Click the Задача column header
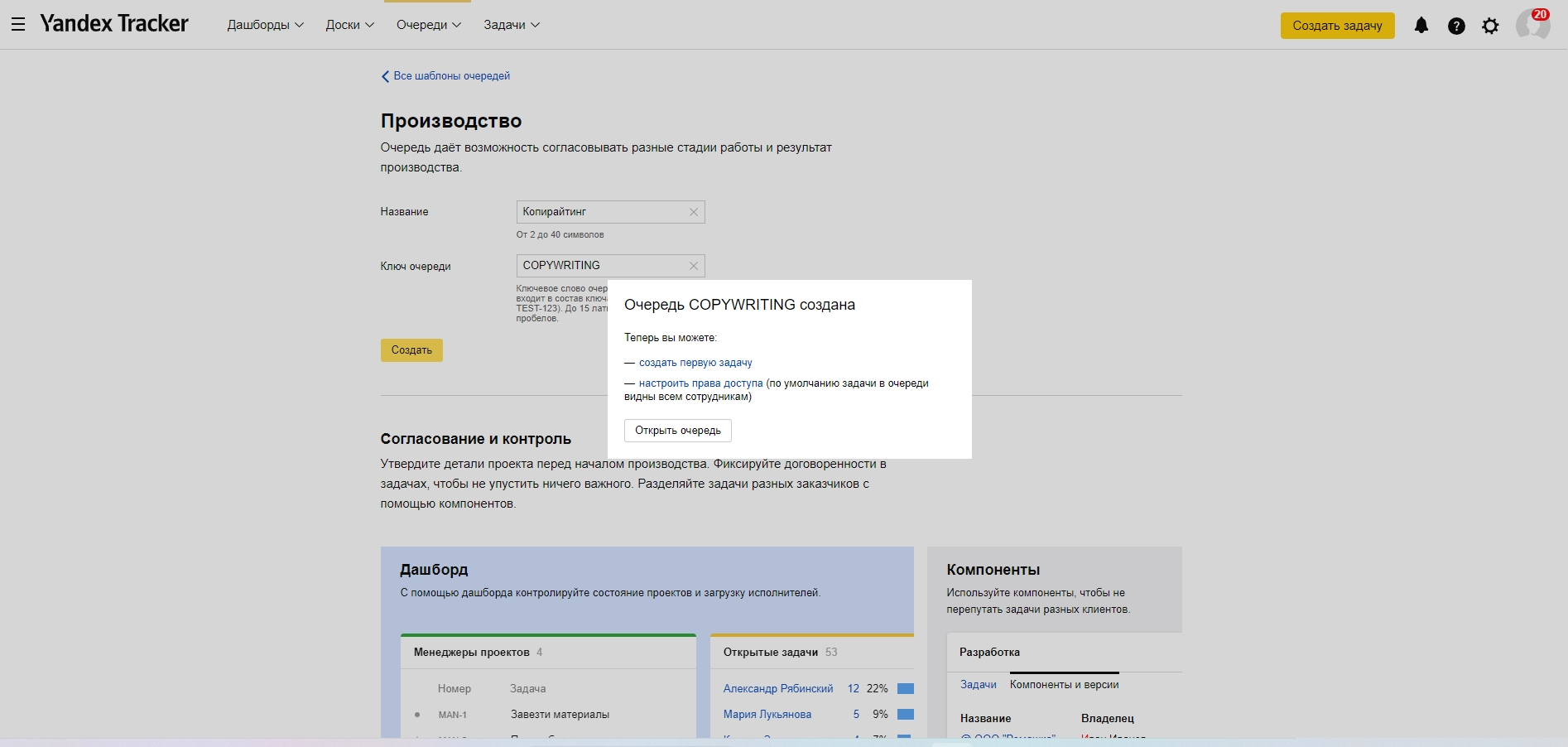This screenshot has height=747, width=1568. tap(528, 689)
